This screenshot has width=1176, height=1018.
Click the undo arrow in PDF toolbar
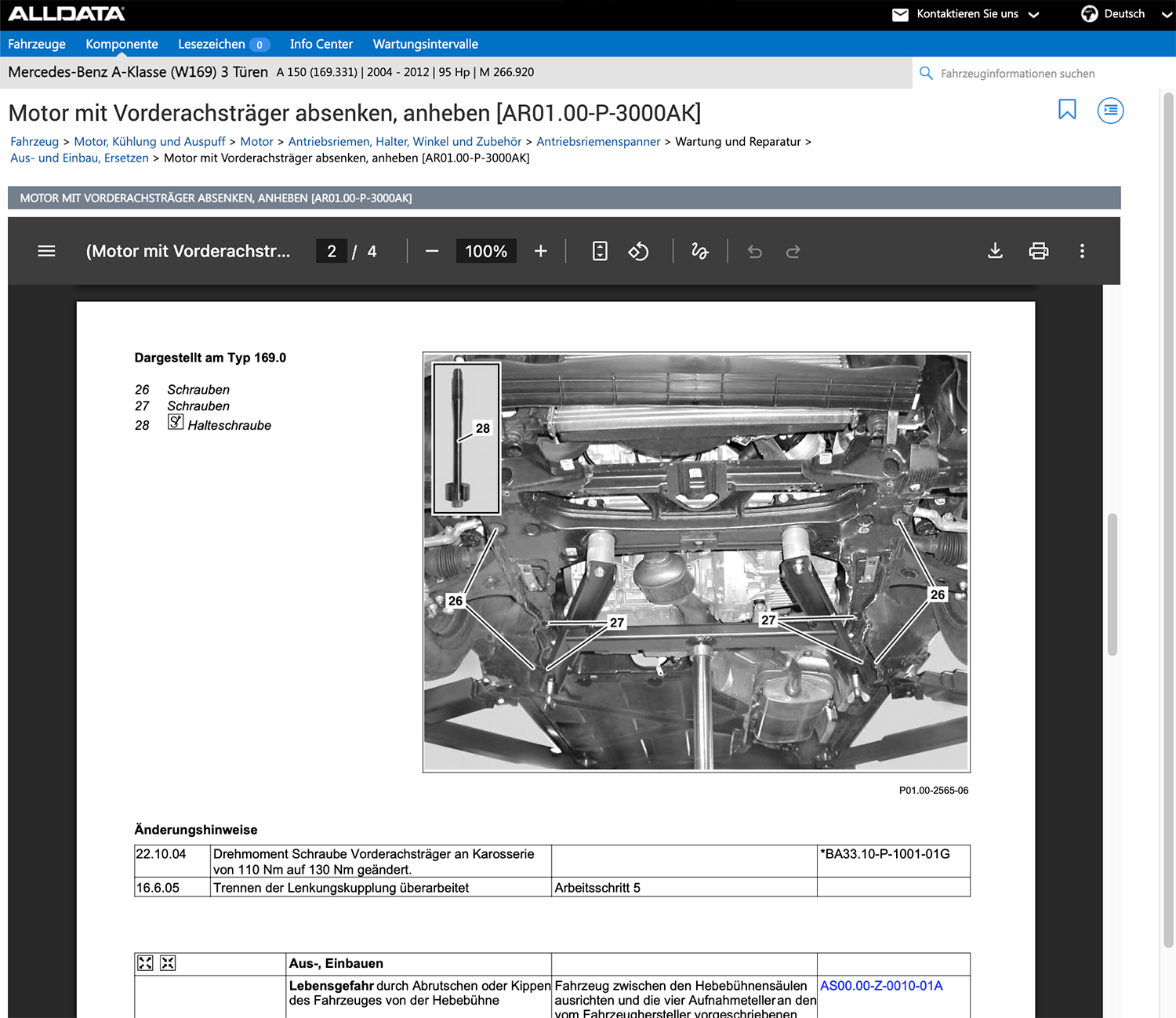click(x=754, y=252)
